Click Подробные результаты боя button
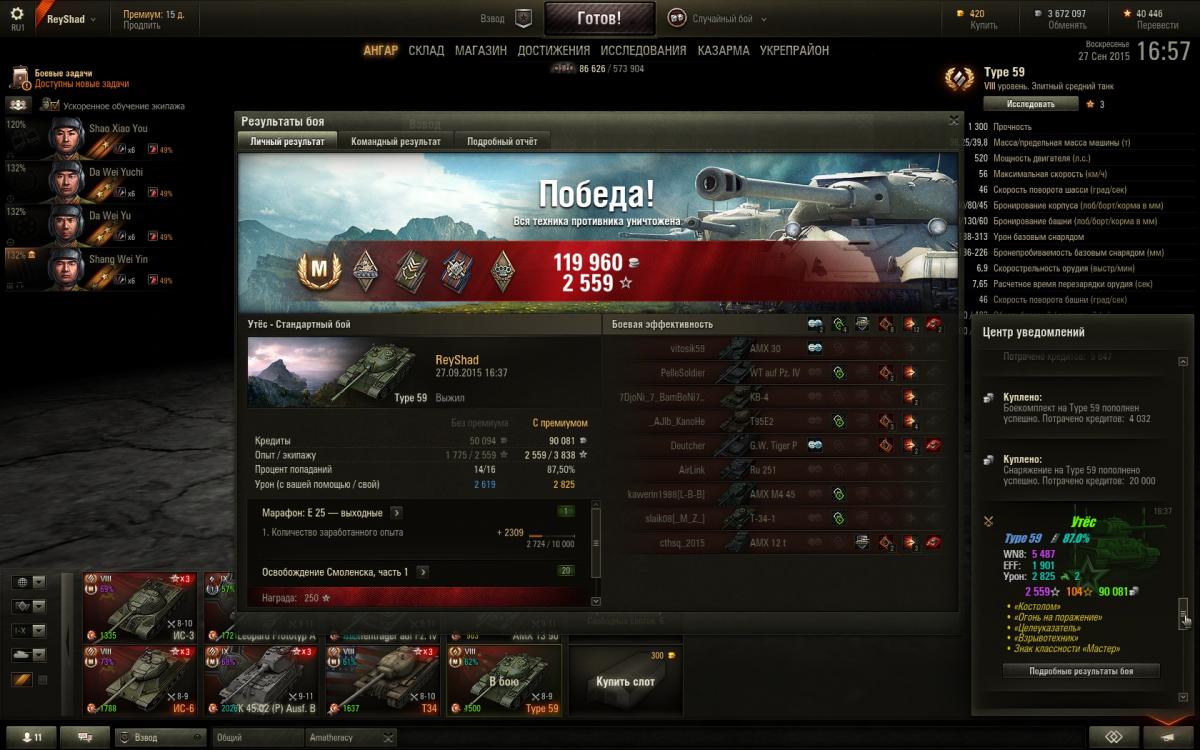1200x750 pixels. pos(1081,671)
